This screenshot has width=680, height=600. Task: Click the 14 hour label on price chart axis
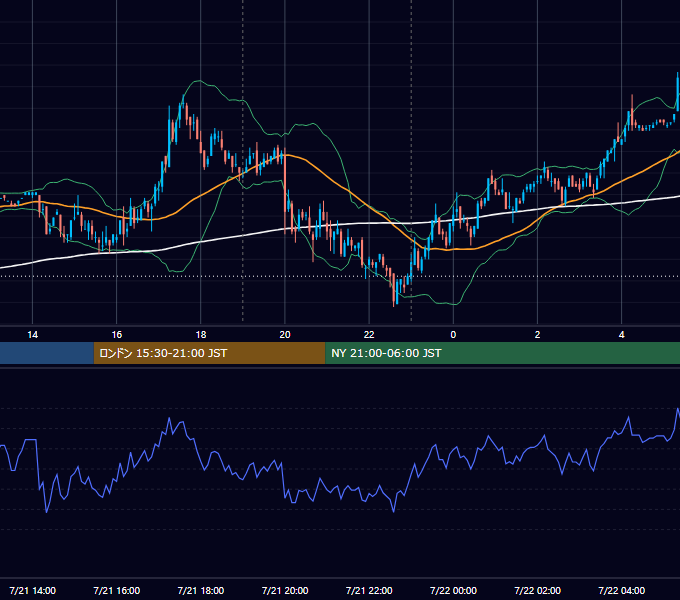[33, 335]
